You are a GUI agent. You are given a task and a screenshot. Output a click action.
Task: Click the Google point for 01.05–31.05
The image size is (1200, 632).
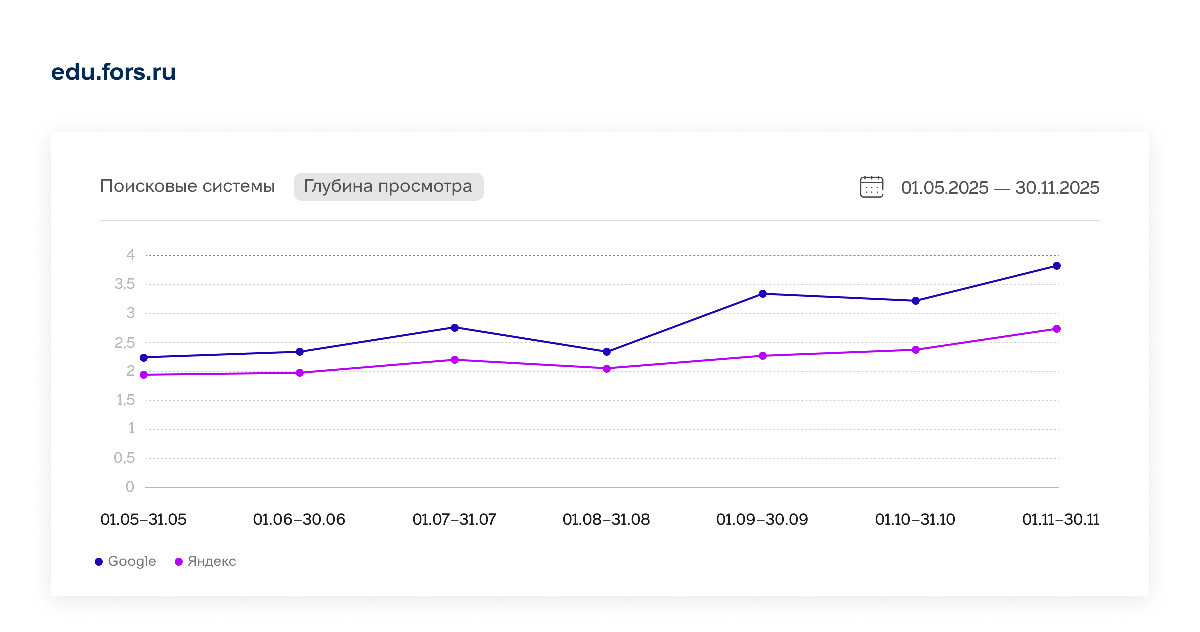pos(144,358)
